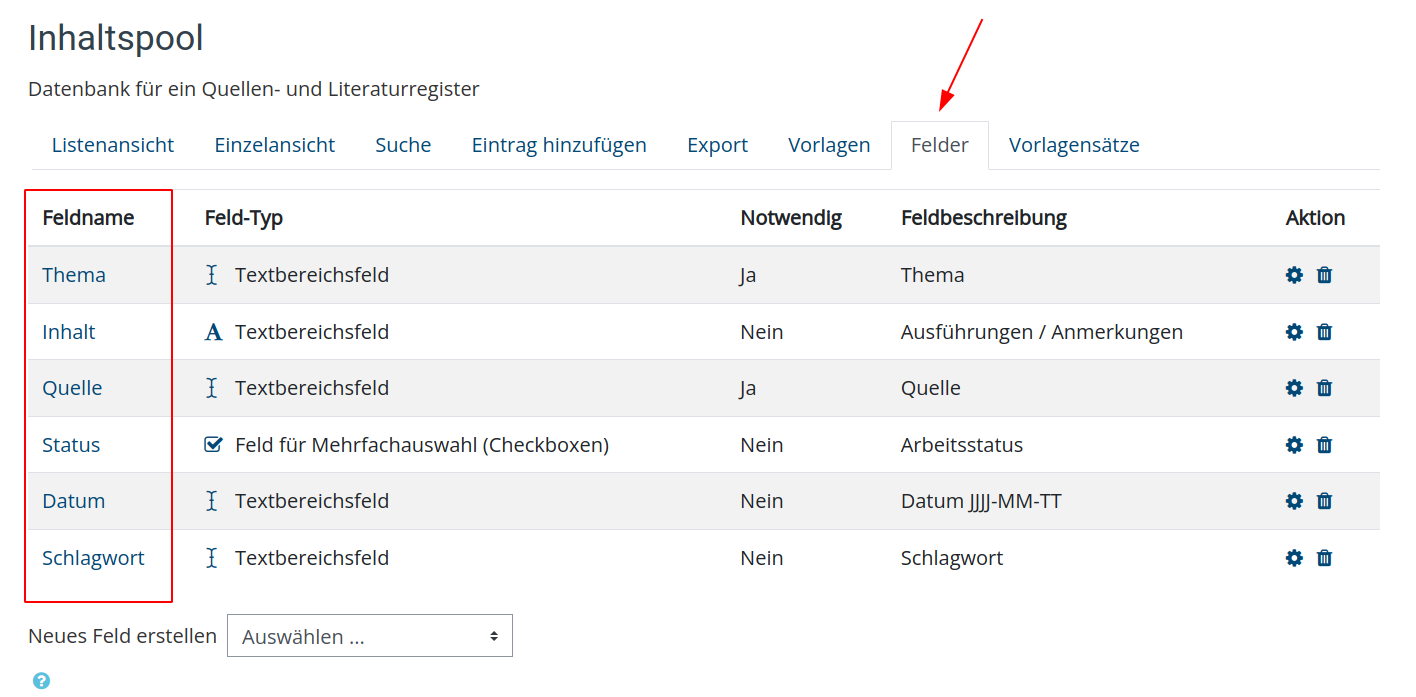This screenshot has width=1416, height=697.
Task: Select the Vorlagensätze tab
Action: pyautogui.click(x=1074, y=145)
